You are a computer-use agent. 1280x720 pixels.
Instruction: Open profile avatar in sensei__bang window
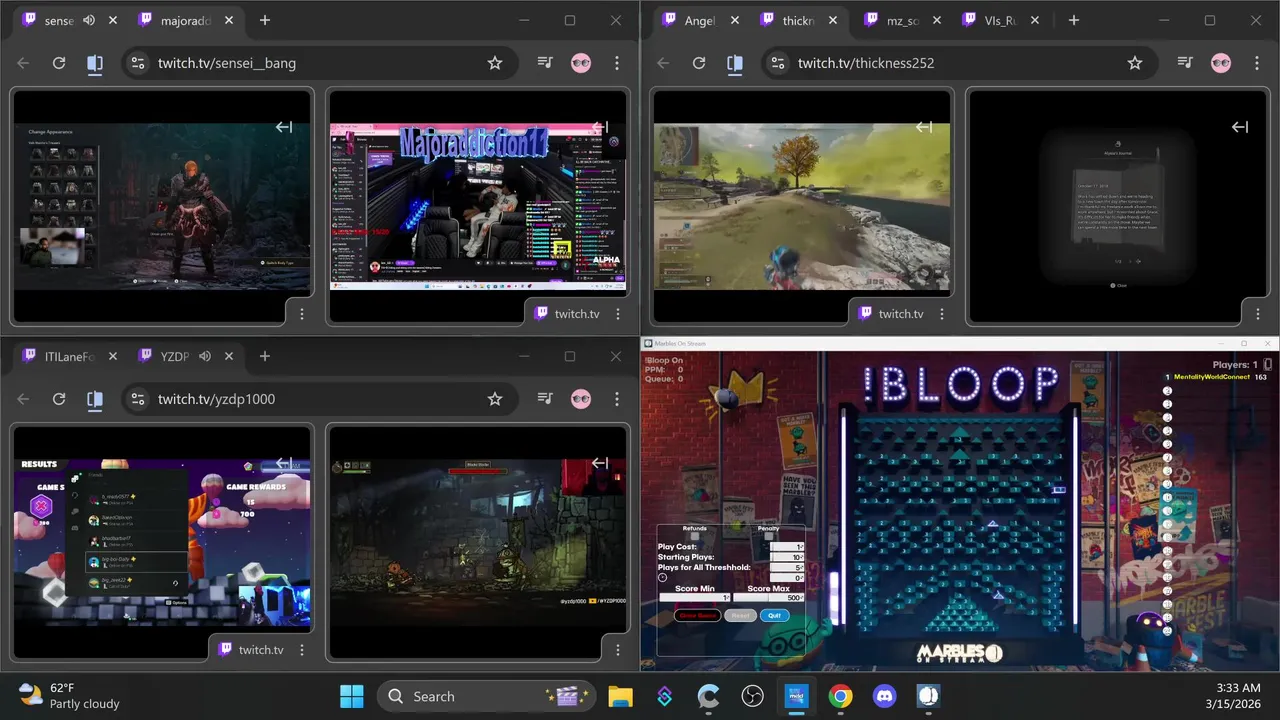pyautogui.click(x=581, y=63)
